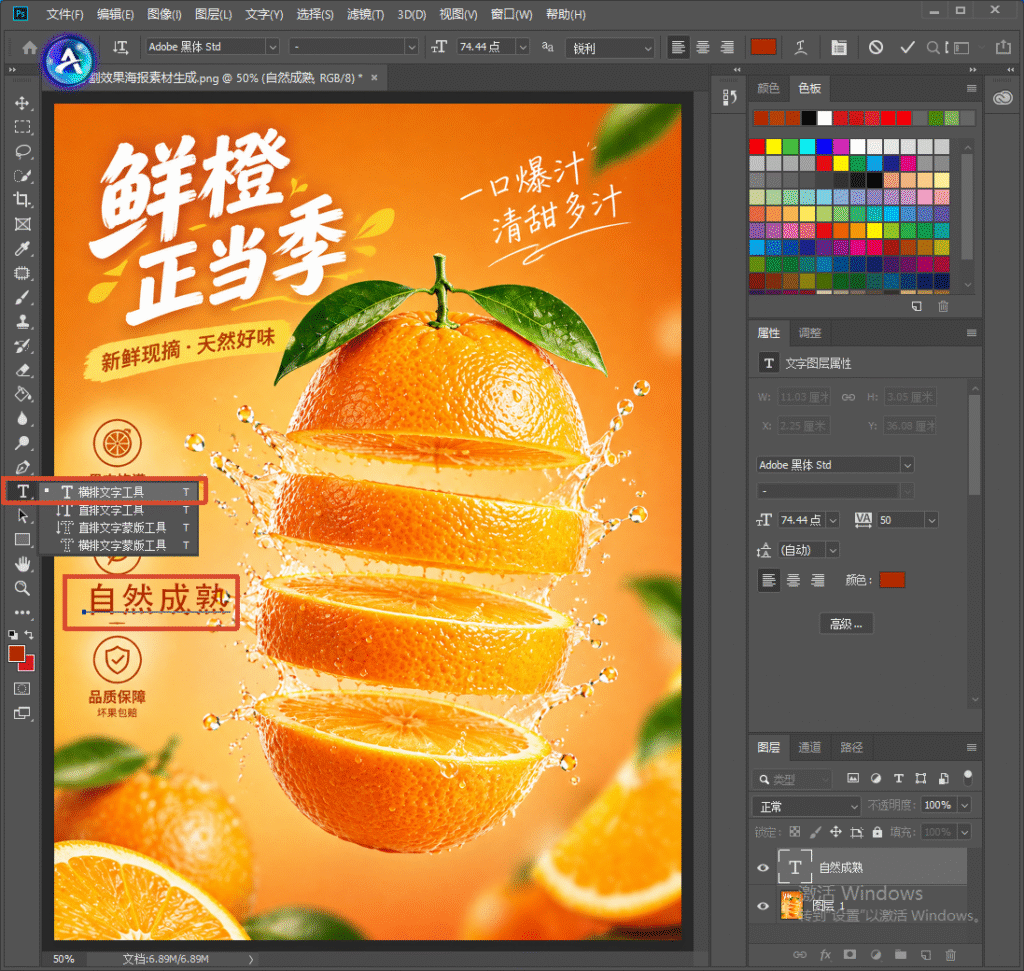Click 颜色 swatch in Properties panel
The height and width of the screenshot is (971, 1024).
pos(891,580)
